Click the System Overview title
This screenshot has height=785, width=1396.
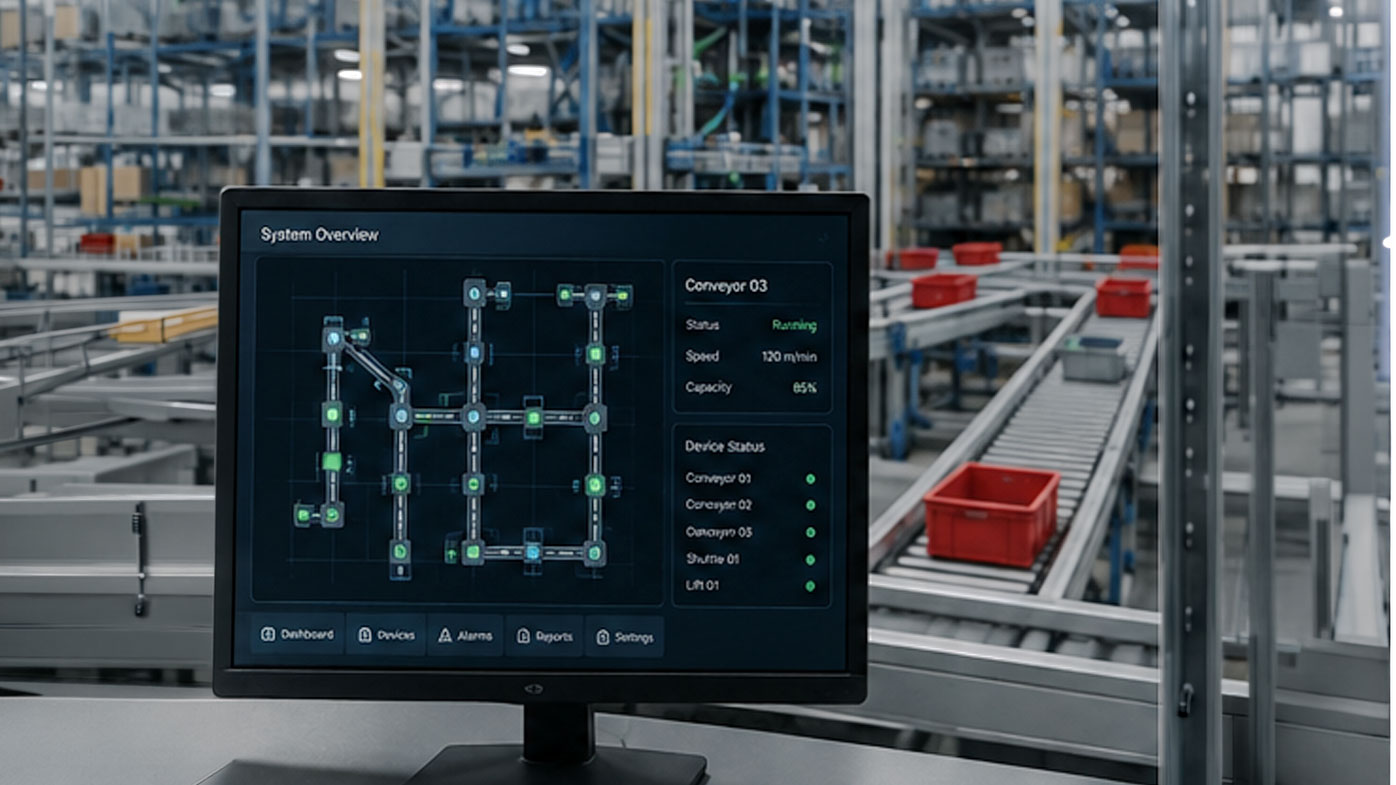[320, 235]
